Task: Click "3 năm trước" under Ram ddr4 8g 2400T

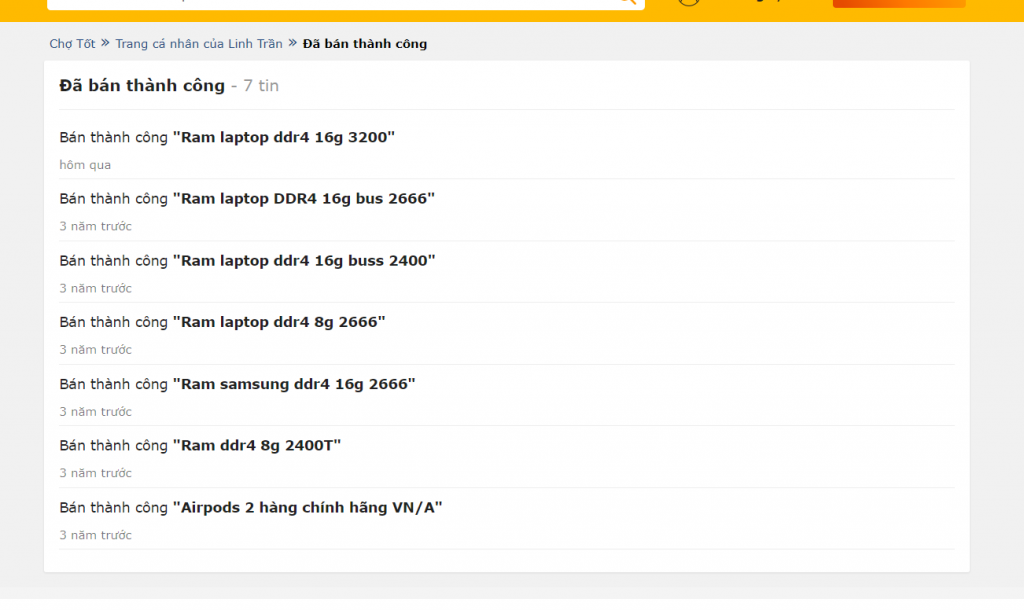Action: click(x=95, y=474)
